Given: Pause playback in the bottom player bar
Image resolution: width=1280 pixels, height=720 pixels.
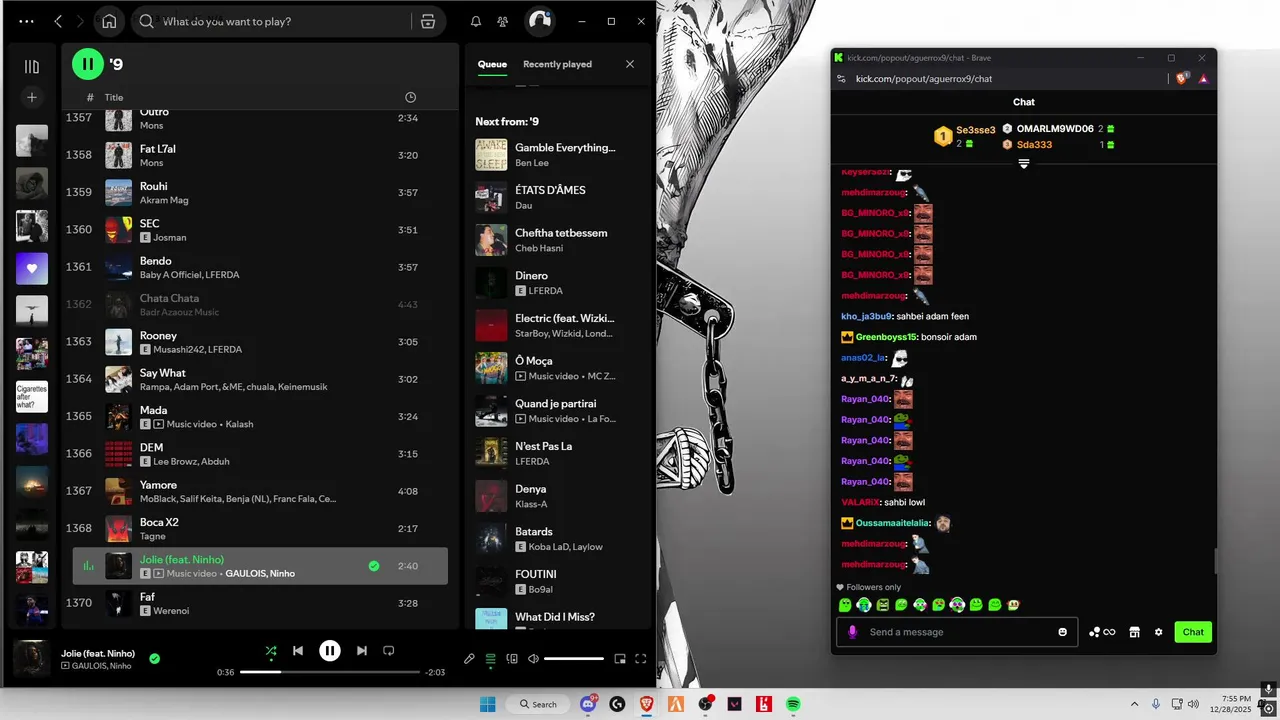Looking at the screenshot, I should tap(330, 651).
